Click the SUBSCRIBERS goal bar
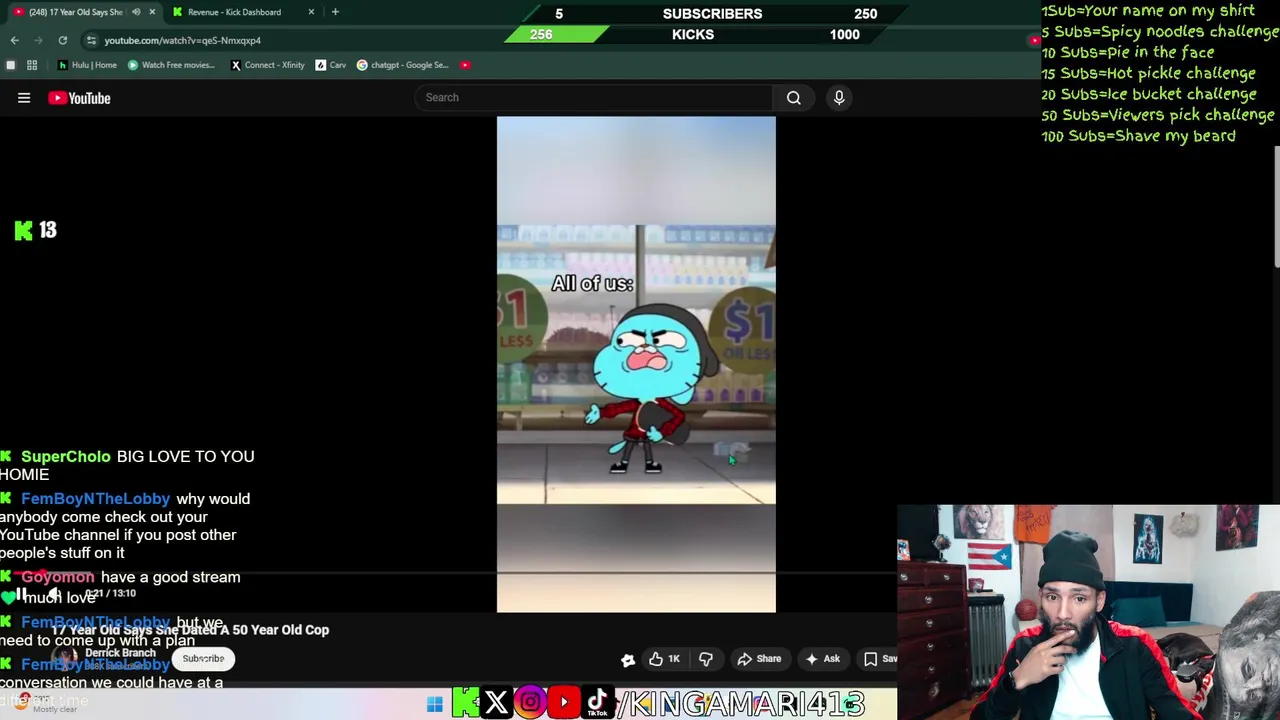 point(712,13)
